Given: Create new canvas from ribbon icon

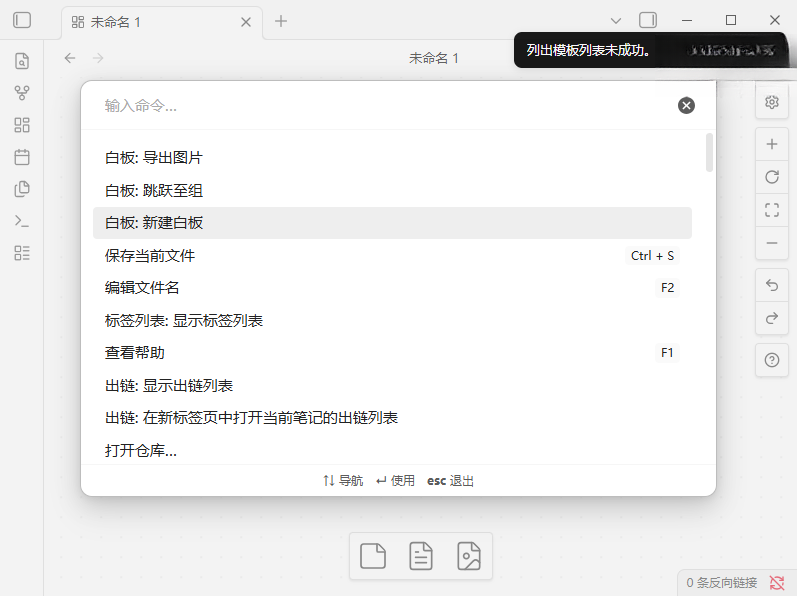Looking at the screenshot, I should [22, 125].
